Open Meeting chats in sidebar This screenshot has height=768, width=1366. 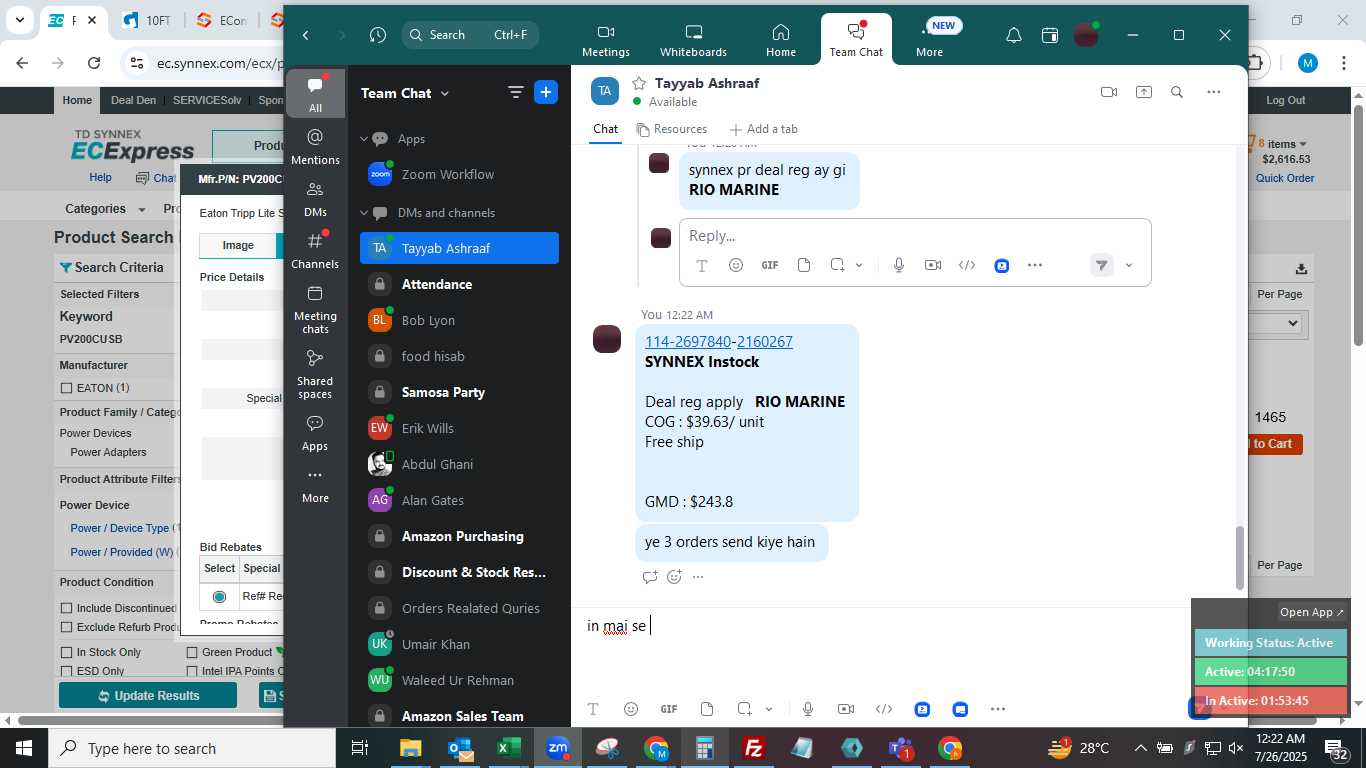(315, 308)
